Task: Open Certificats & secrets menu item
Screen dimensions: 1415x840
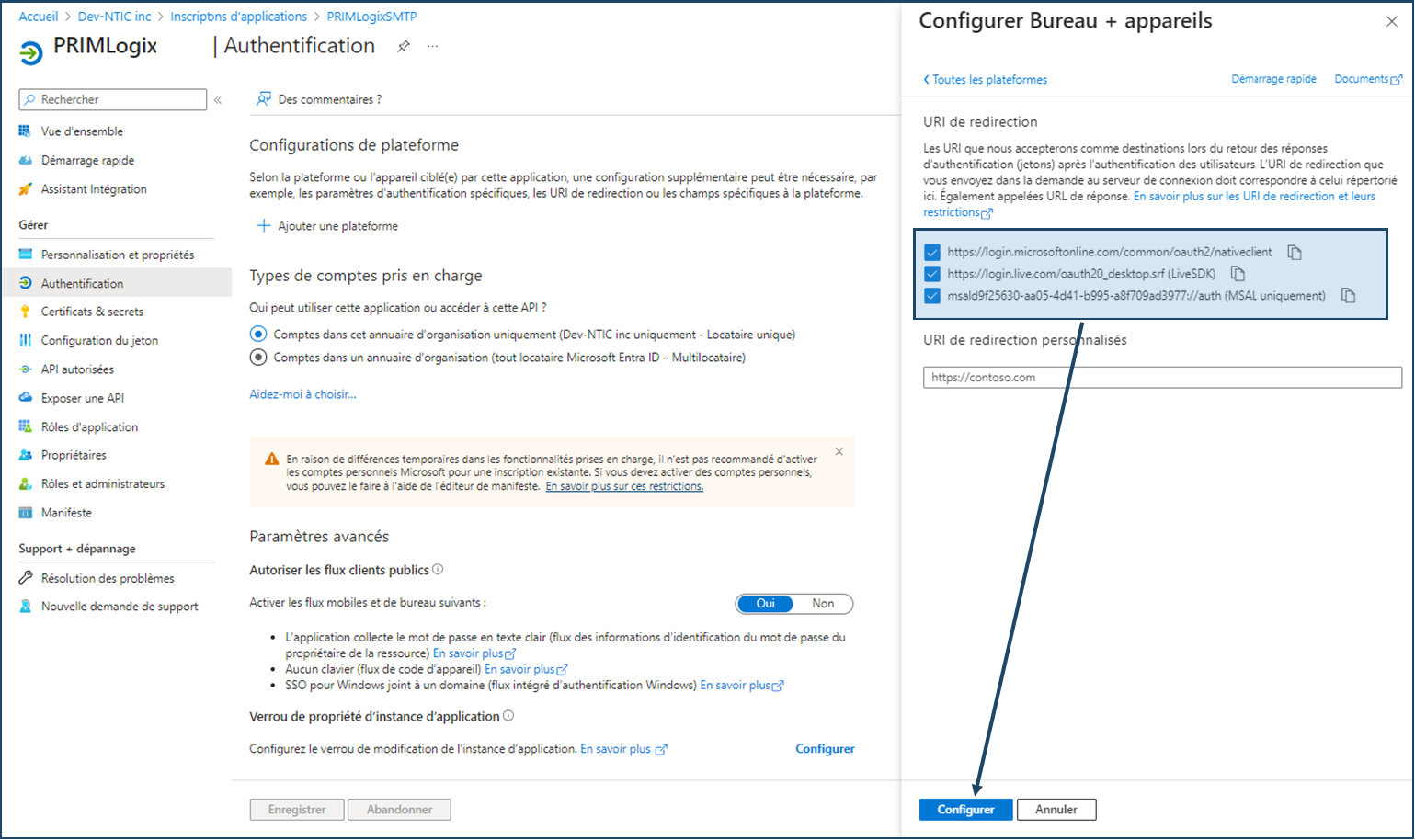Action: coord(92,312)
